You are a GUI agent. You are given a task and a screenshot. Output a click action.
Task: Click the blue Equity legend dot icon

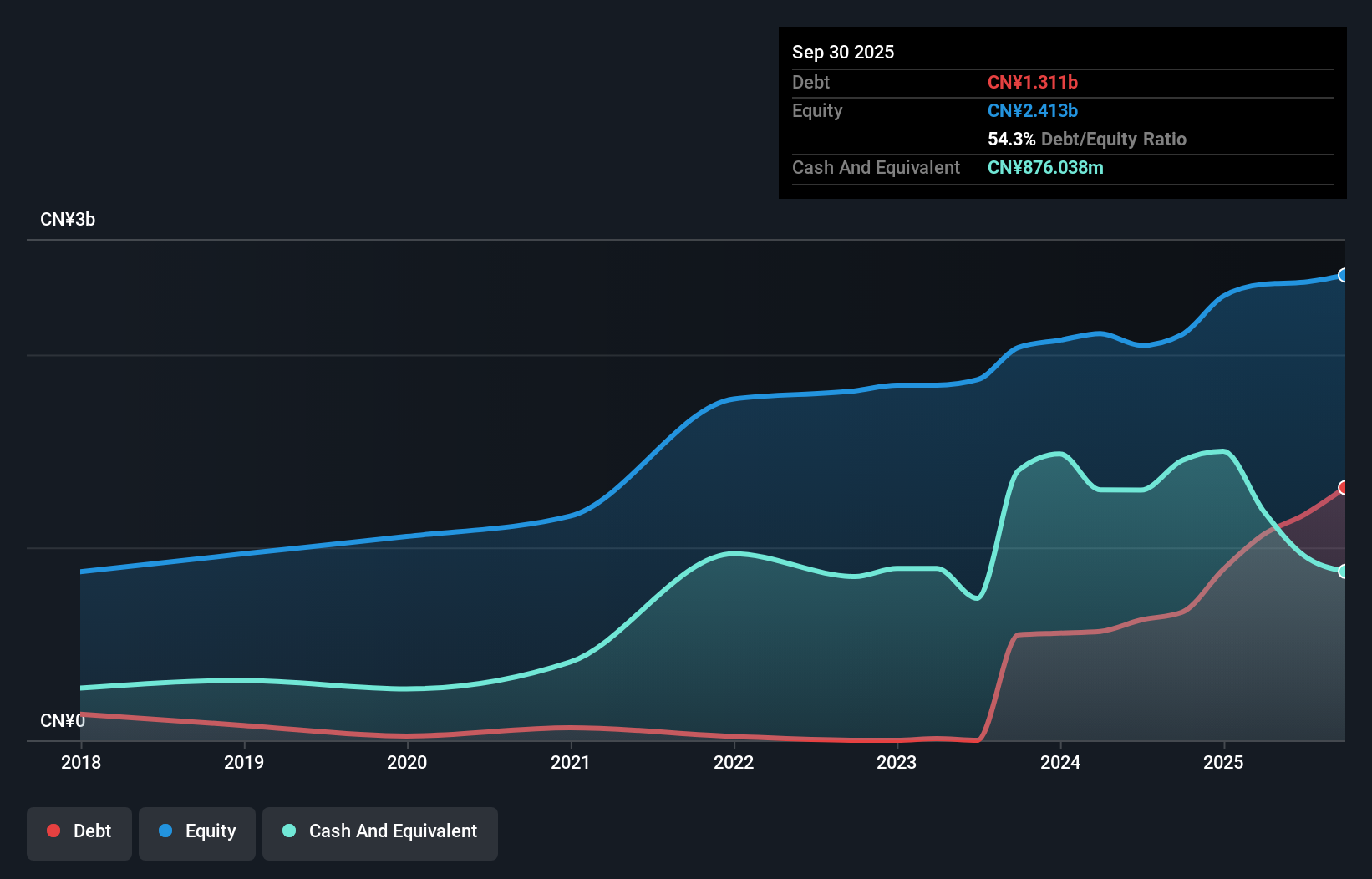164,831
